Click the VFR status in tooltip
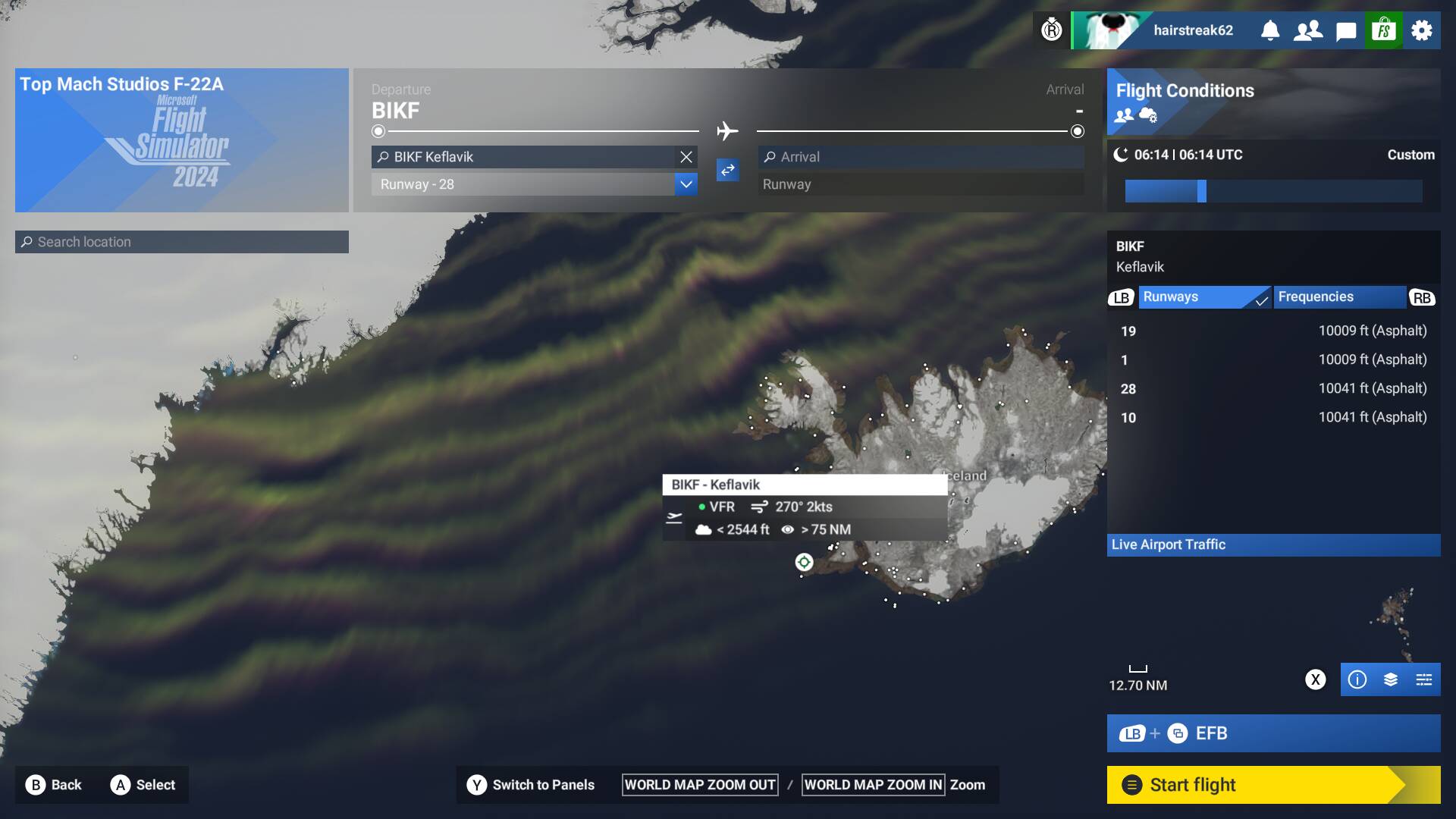Image resolution: width=1456 pixels, height=819 pixels. click(x=717, y=507)
